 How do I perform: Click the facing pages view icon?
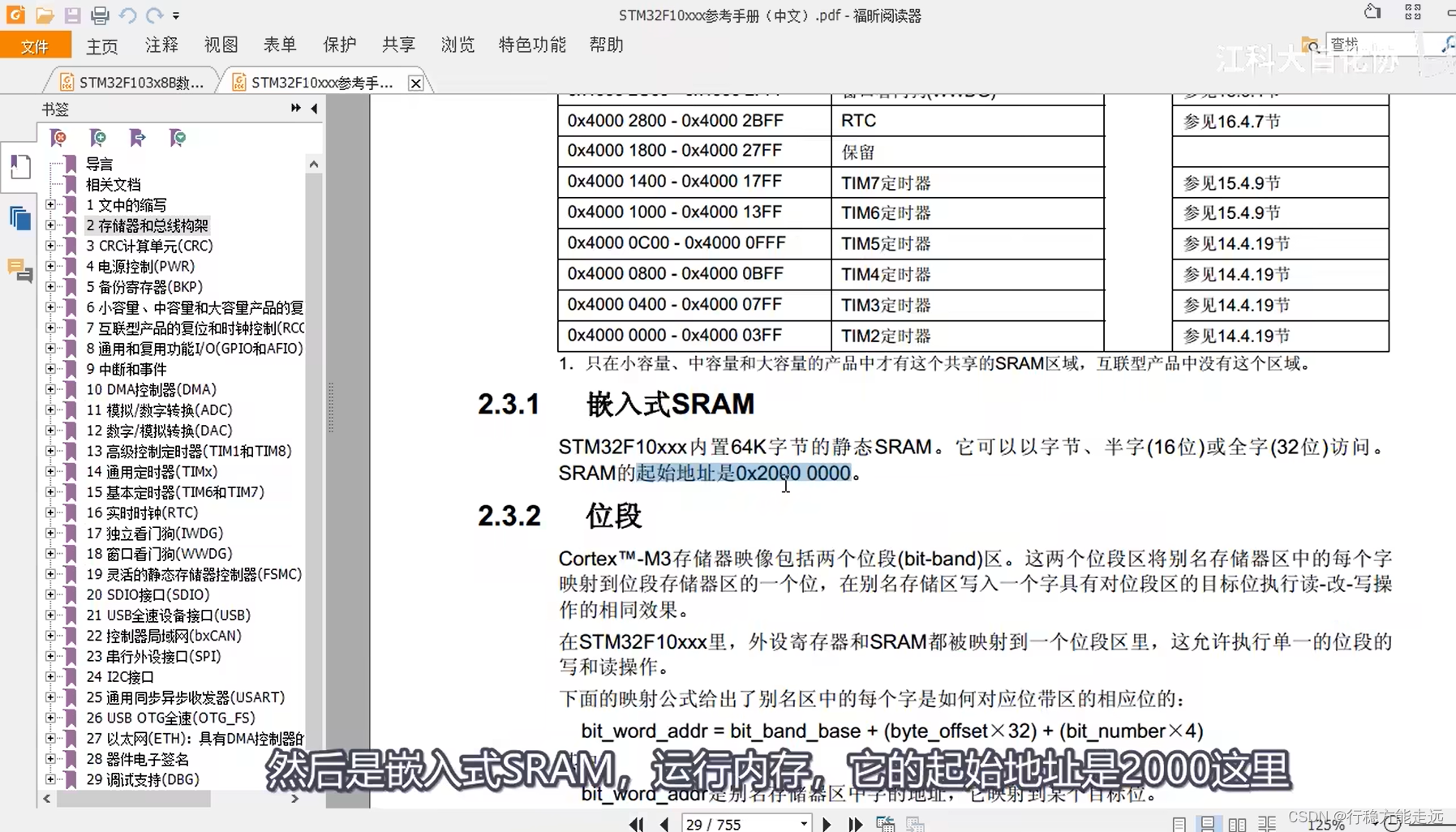tap(1237, 824)
